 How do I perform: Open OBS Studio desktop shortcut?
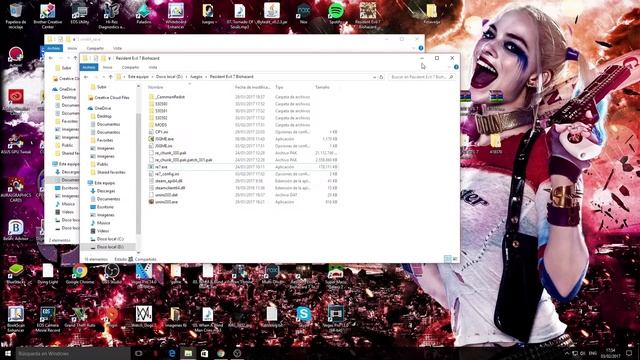point(112,274)
